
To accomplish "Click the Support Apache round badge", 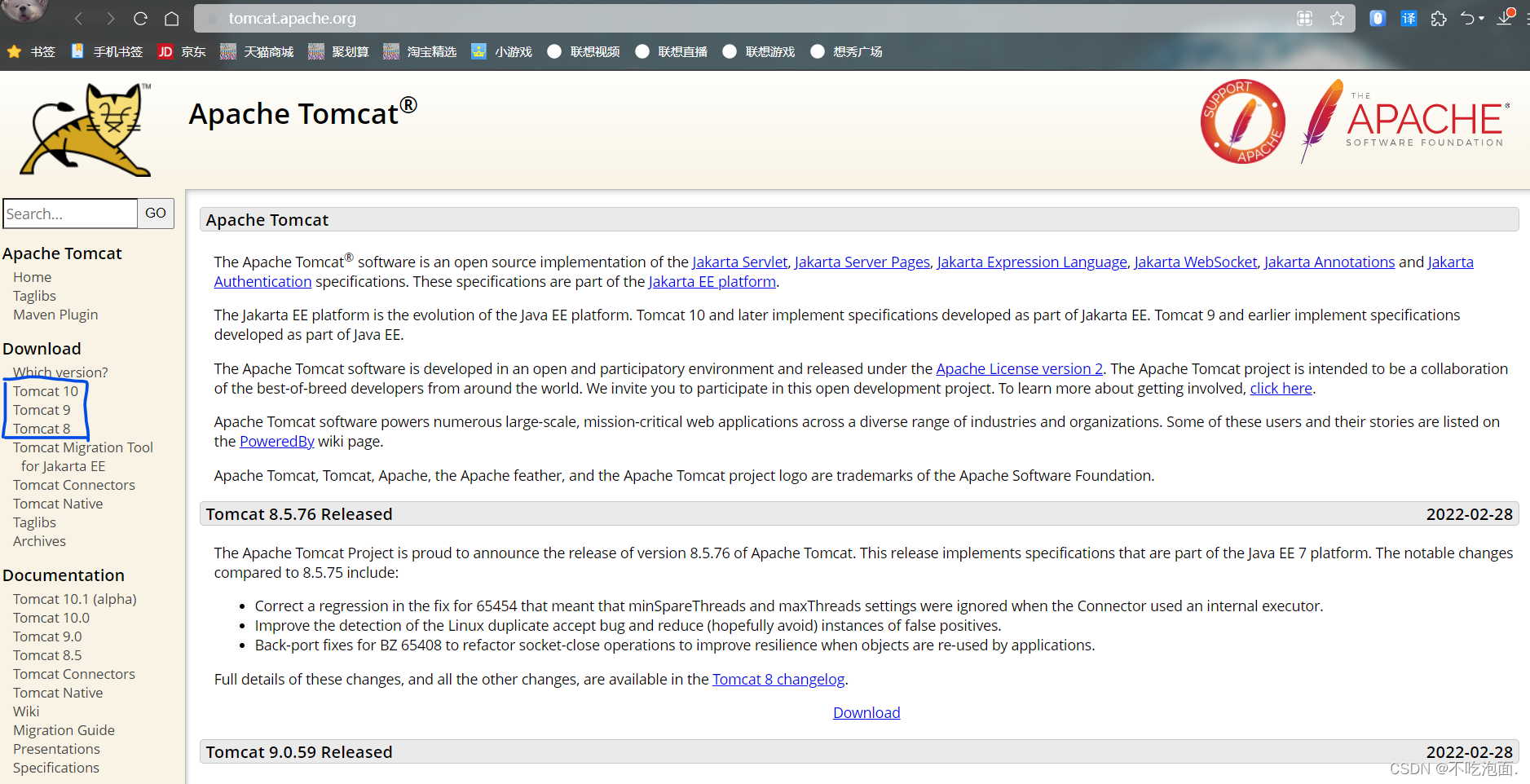I will (x=1243, y=121).
